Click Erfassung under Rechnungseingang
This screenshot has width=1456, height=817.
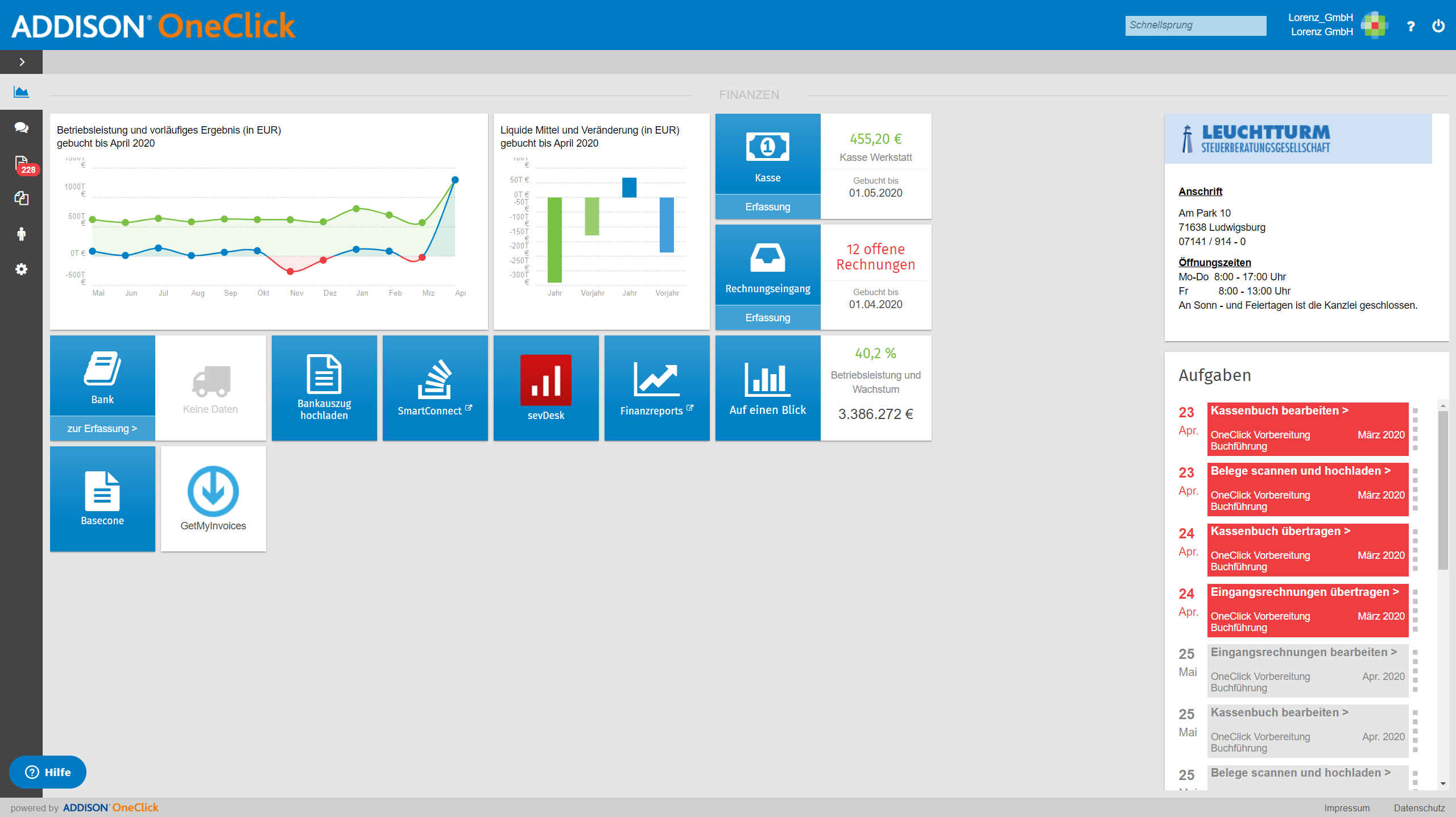click(x=768, y=318)
